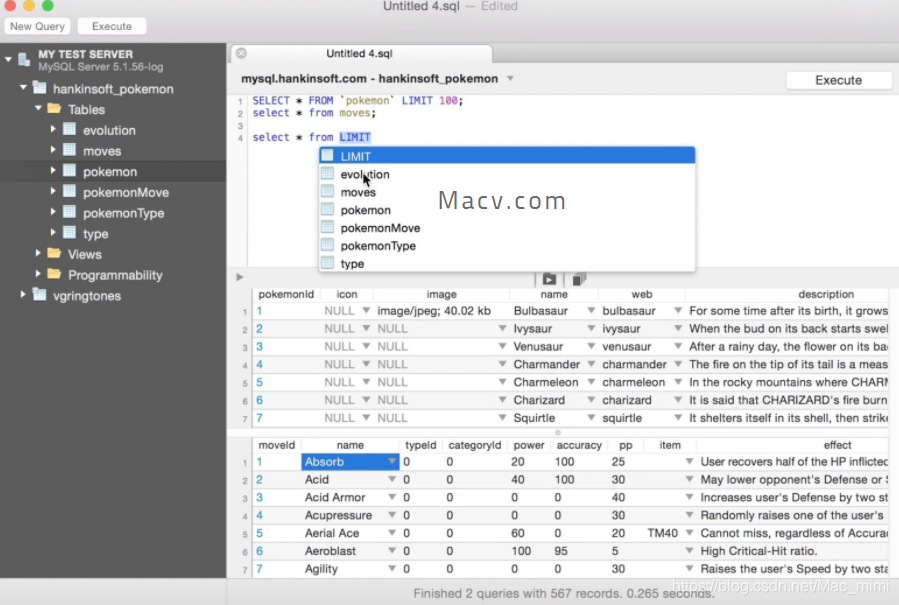Pick pokemonType in the autocomplete list
The width and height of the screenshot is (899, 605).
tap(507, 245)
